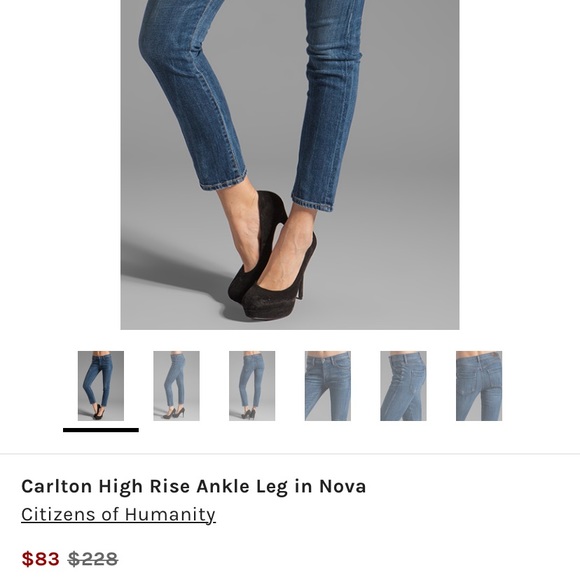Screen dimensions: 580x580
Task: Show the back pockets close-up thumbnail
Action: pos(479,385)
